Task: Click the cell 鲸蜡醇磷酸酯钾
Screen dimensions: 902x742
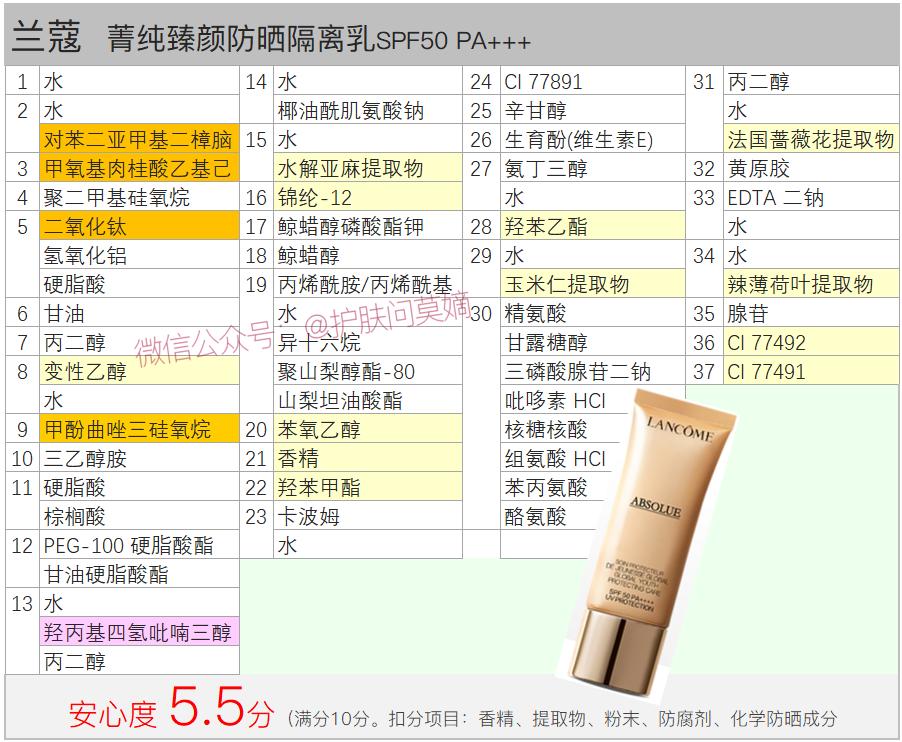Action: click(368, 226)
